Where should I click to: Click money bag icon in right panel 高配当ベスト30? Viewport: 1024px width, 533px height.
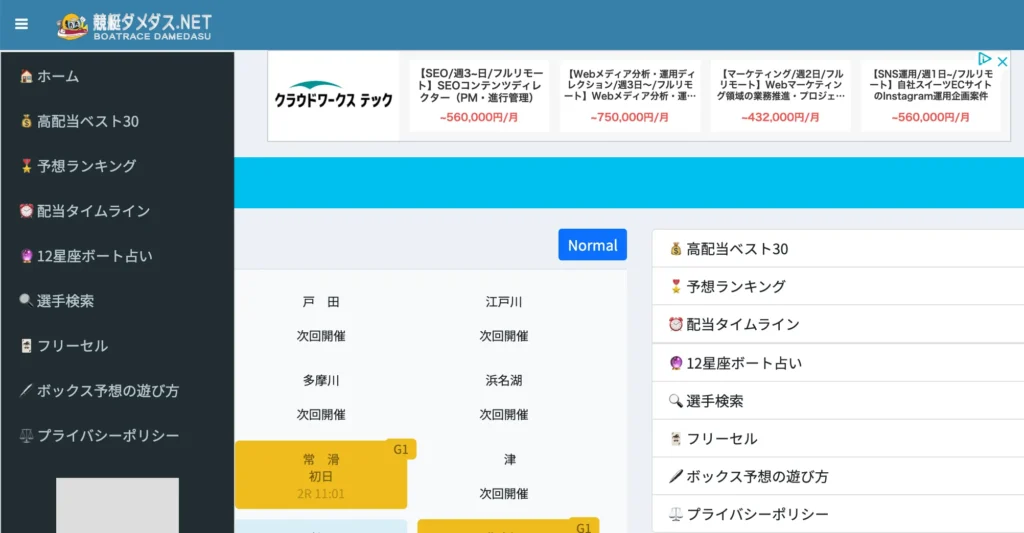(x=676, y=249)
